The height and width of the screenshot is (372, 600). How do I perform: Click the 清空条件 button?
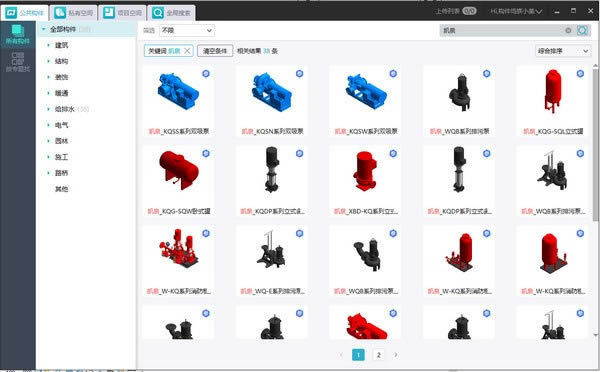tap(215, 51)
